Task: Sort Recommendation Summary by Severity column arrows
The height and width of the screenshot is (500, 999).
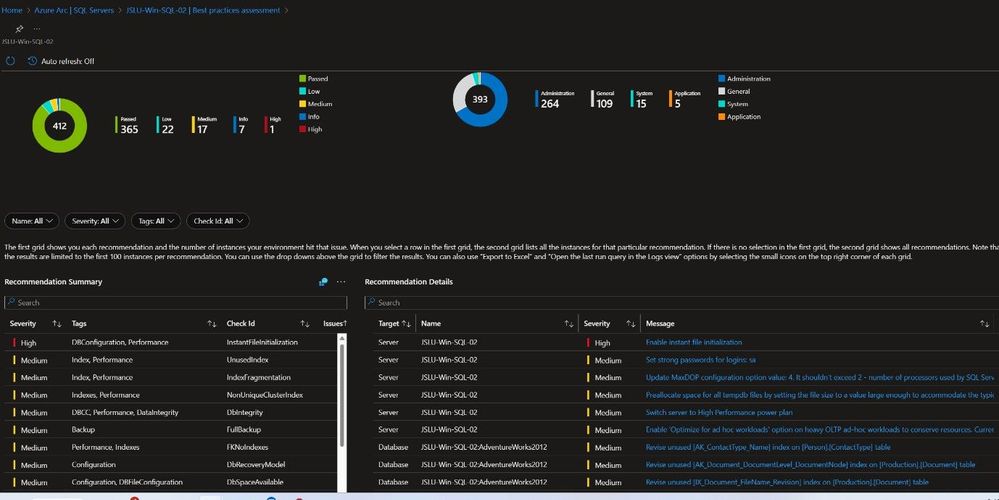Action: 57,324
